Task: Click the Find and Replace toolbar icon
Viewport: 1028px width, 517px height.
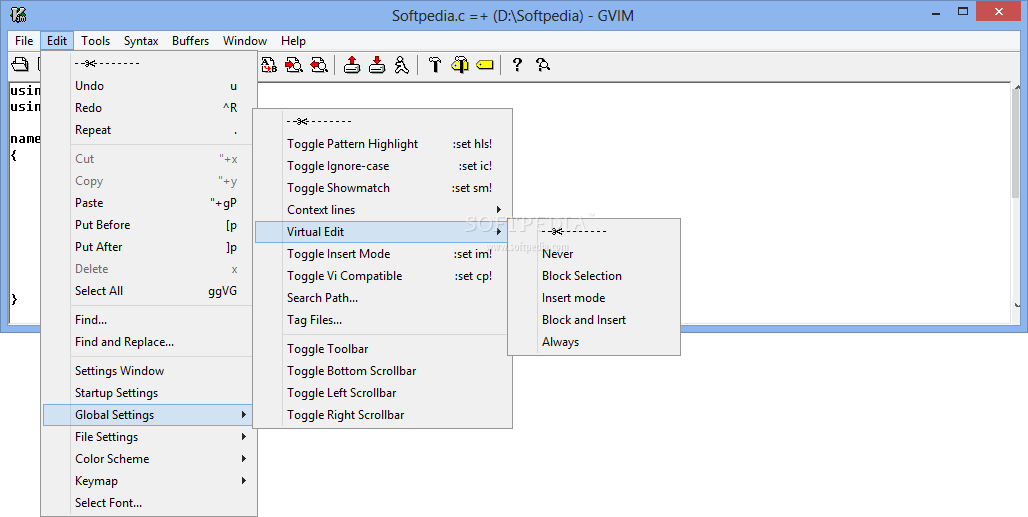Action: [x=269, y=64]
